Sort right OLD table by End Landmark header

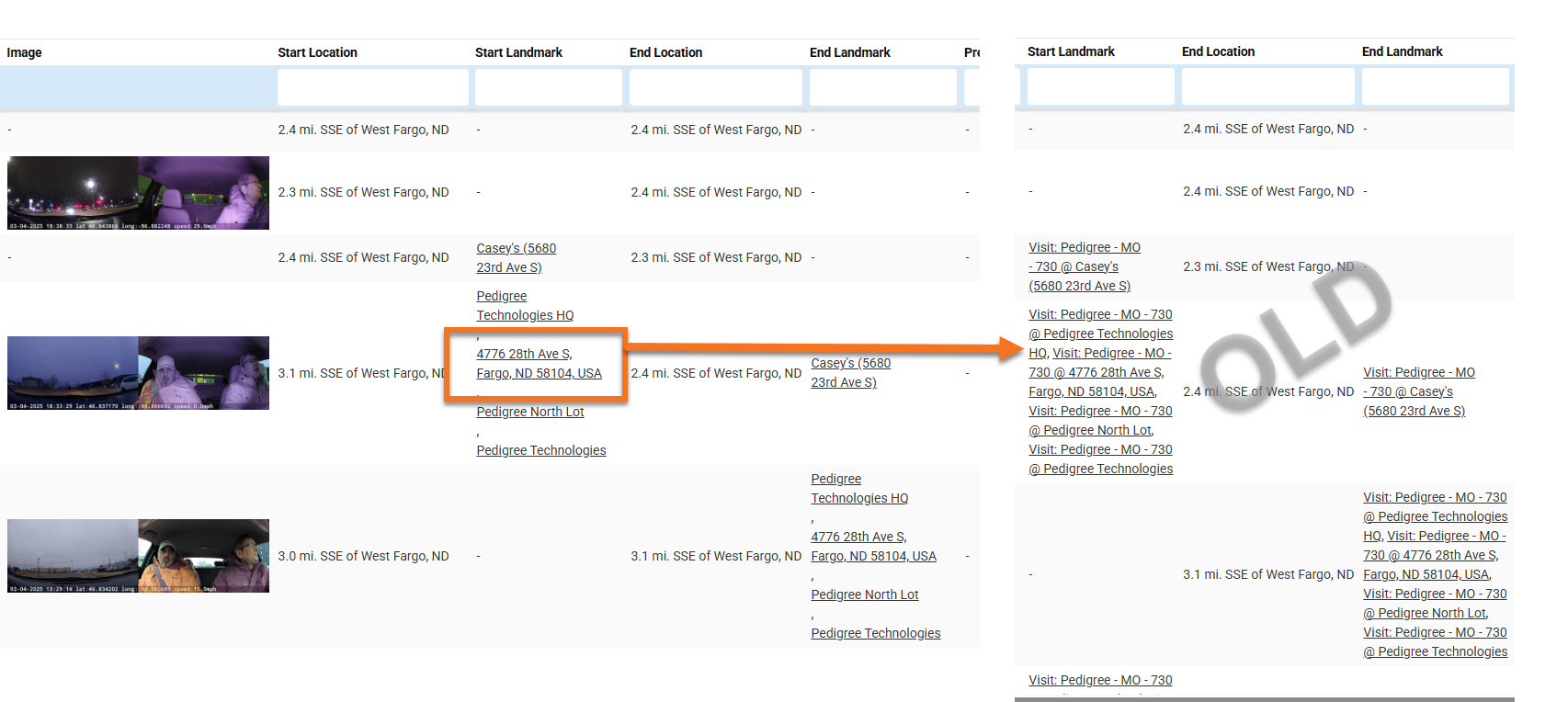[x=1402, y=51]
